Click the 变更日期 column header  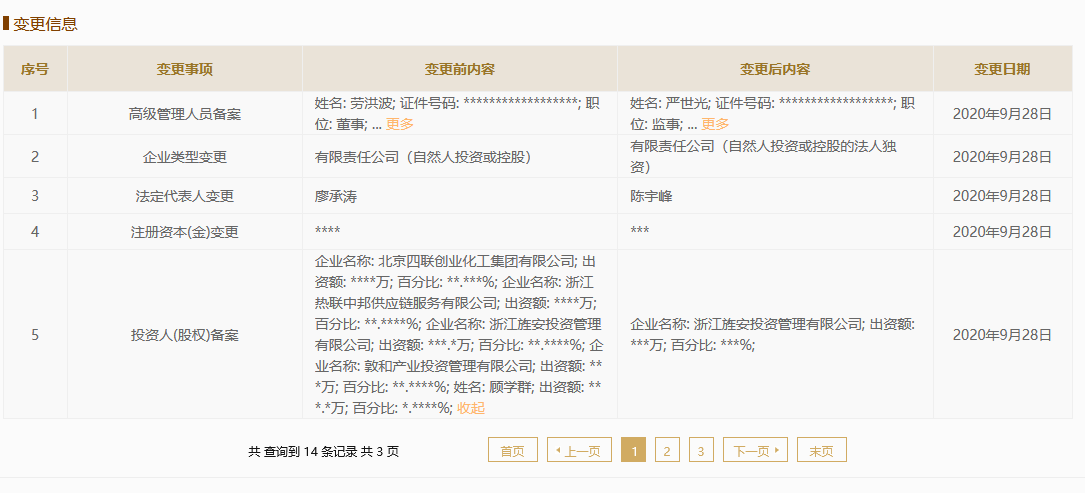(1002, 69)
